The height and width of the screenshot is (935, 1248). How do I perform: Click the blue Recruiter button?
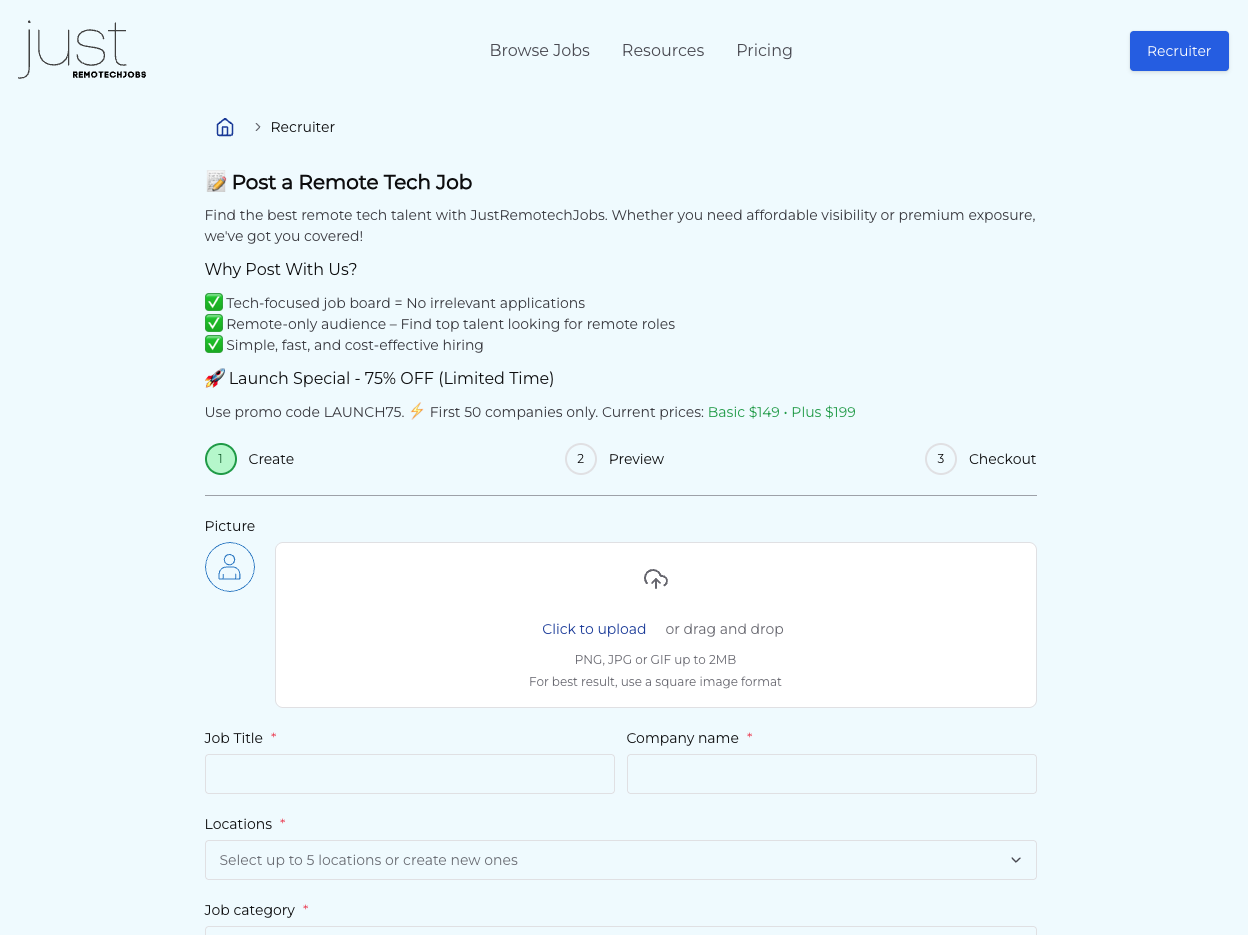click(x=1179, y=51)
